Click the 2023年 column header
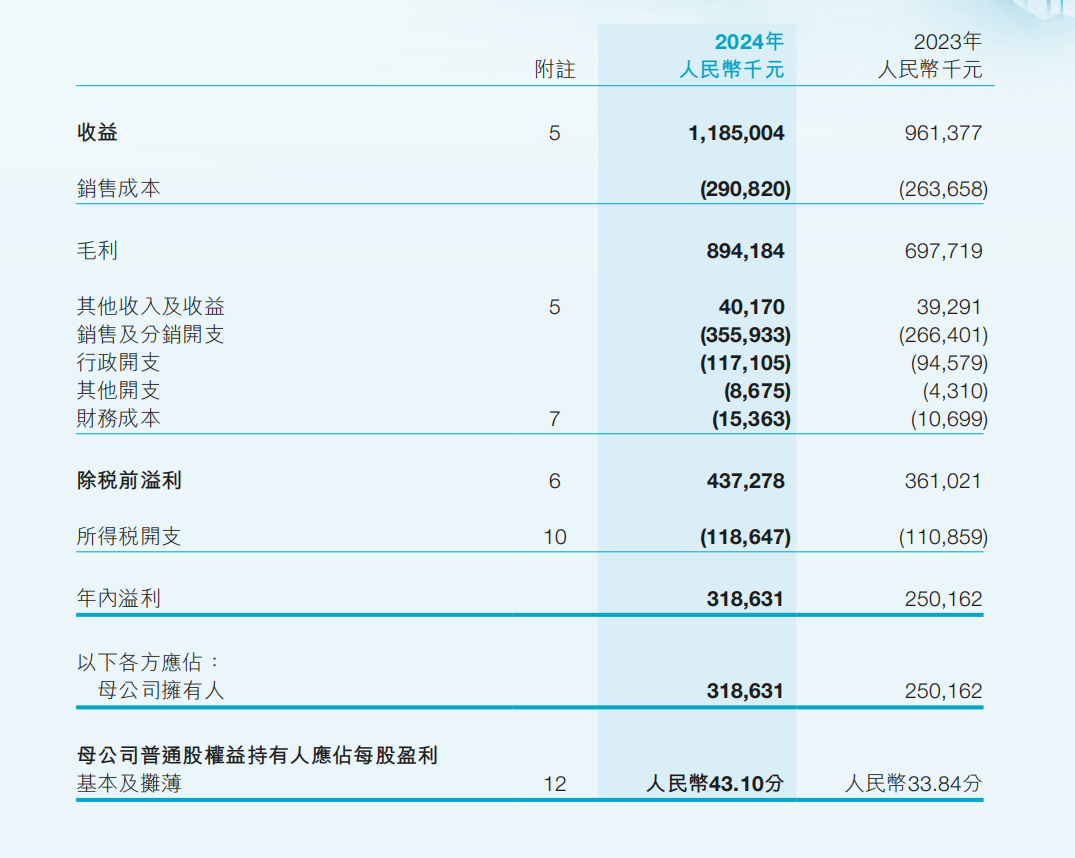 (x=947, y=42)
